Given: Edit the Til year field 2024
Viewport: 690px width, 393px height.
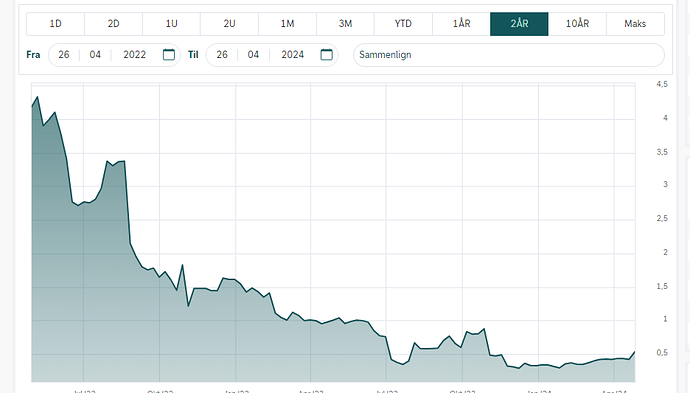Looking at the screenshot, I should click(293, 55).
